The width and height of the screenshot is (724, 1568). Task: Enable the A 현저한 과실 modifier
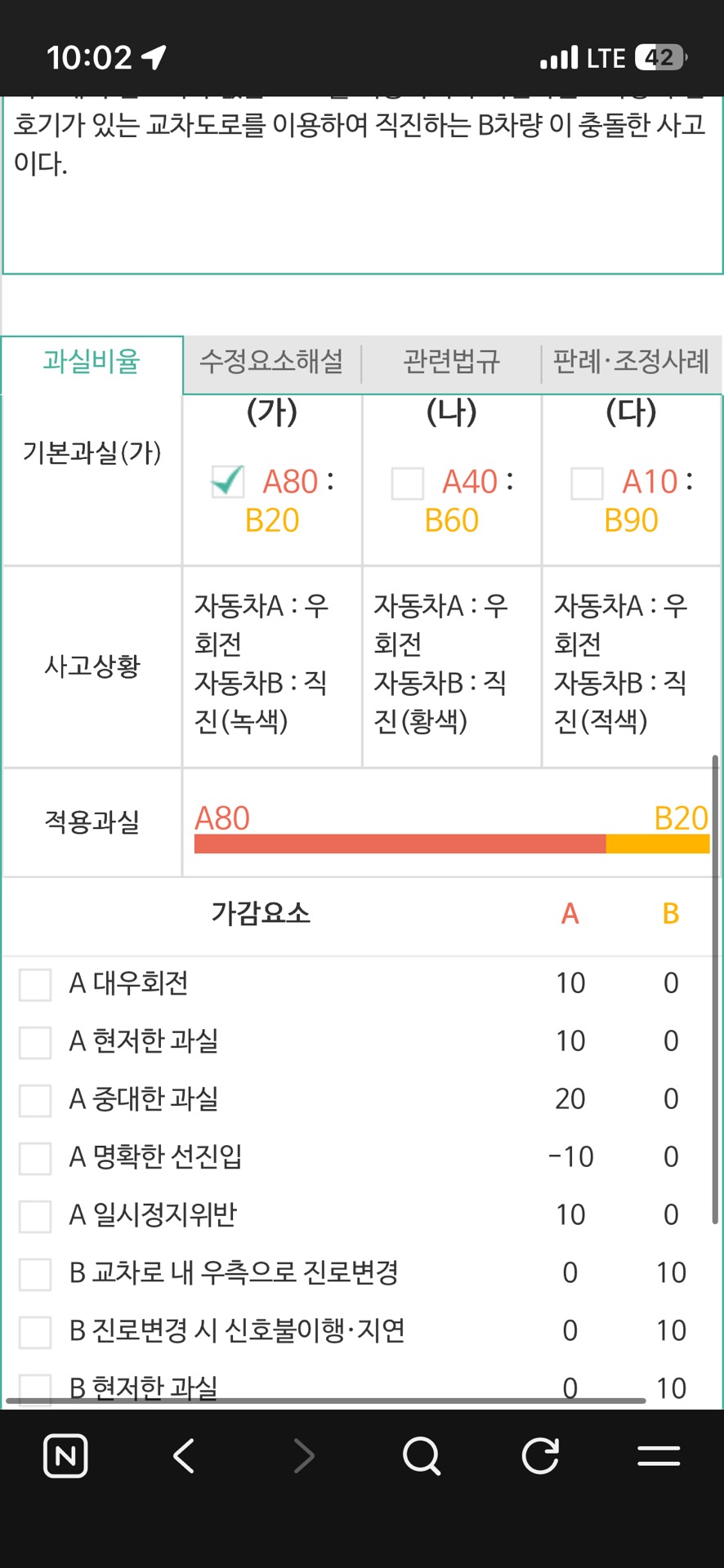[35, 1042]
